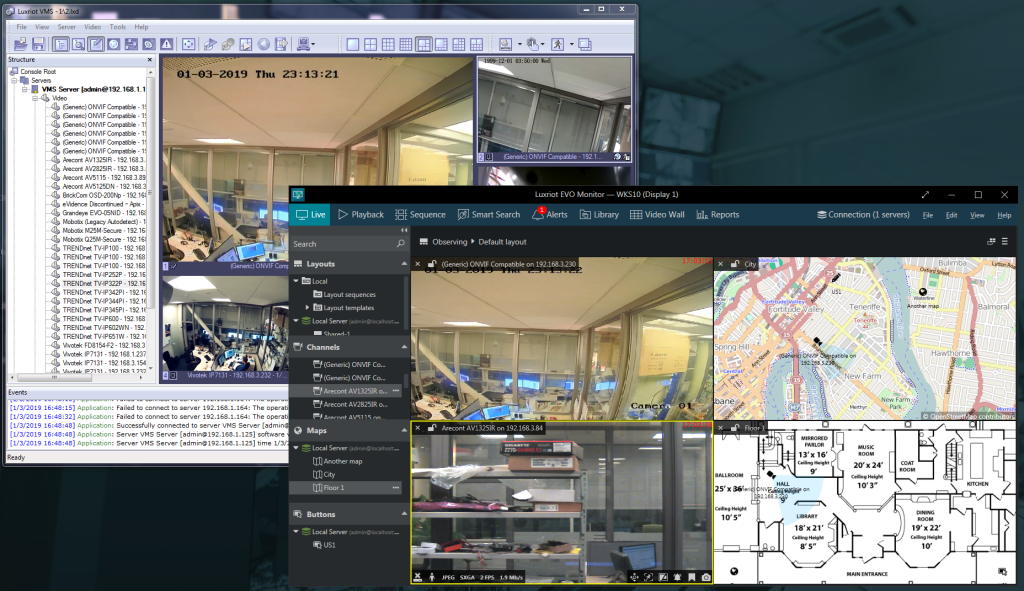Viewport: 1024px width, 591px height.
Task: Click the motion person icon on Arecont tile bottom bar
Action: [432, 577]
